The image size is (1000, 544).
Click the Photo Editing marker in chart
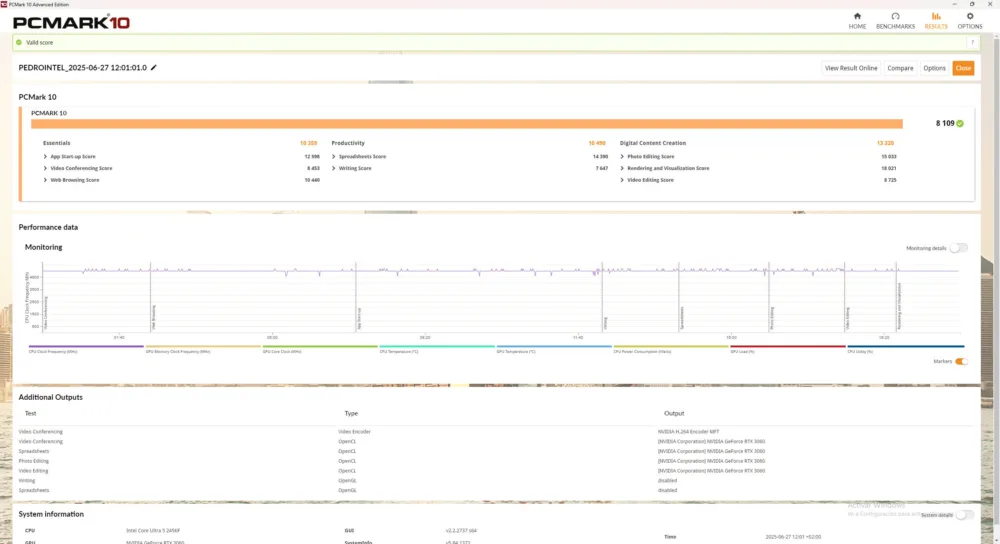(x=772, y=318)
